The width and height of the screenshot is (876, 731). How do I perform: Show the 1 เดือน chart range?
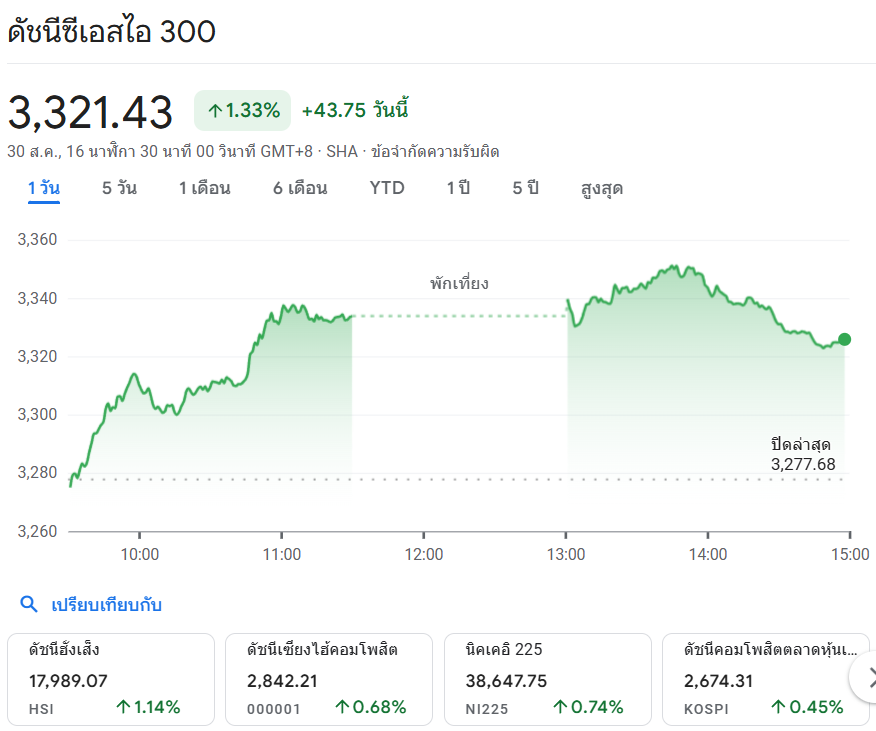click(x=205, y=188)
